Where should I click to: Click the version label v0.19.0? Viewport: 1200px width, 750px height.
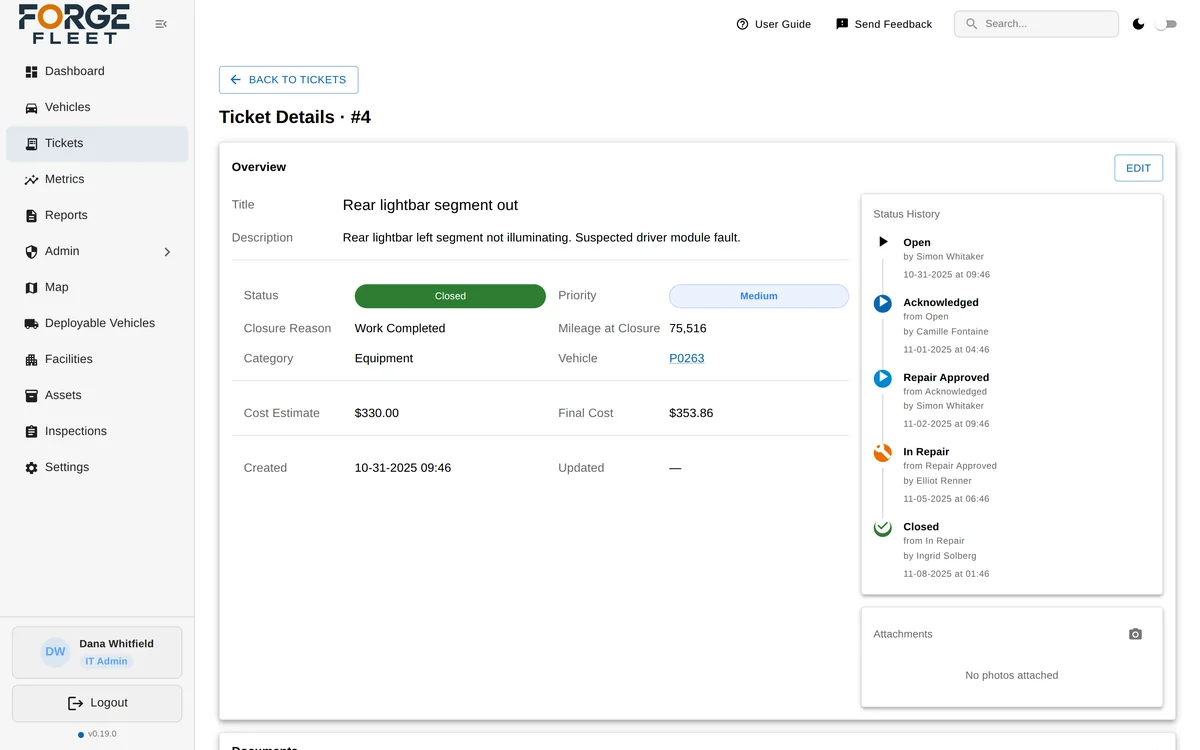tap(102, 734)
